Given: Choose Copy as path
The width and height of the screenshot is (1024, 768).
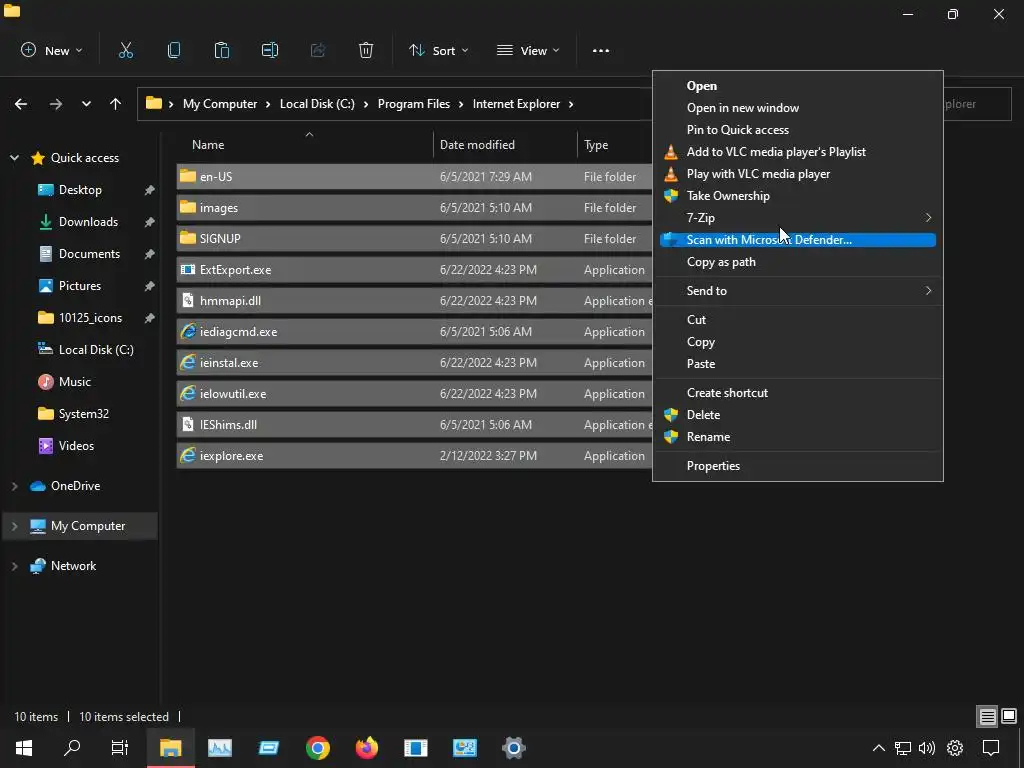Looking at the screenshot, I should tap(798, 262).
